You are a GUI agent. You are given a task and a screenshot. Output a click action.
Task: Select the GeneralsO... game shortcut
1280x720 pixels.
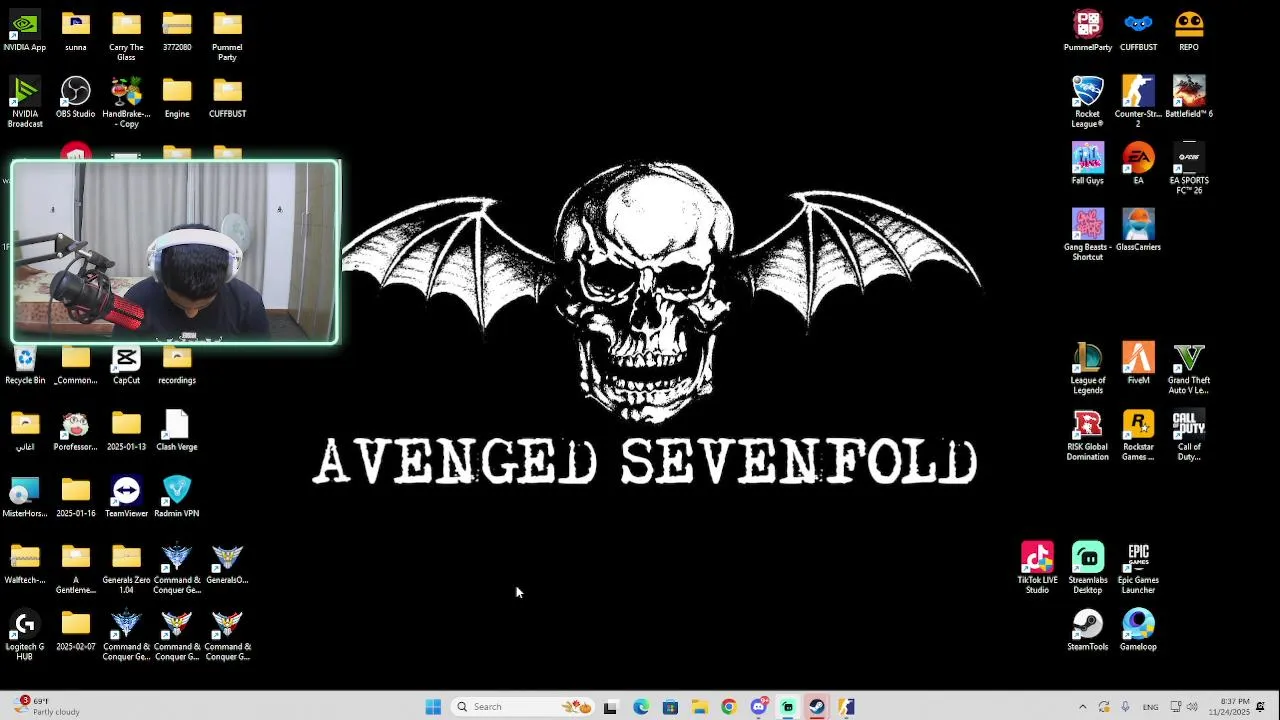click(x=227, y=565)
